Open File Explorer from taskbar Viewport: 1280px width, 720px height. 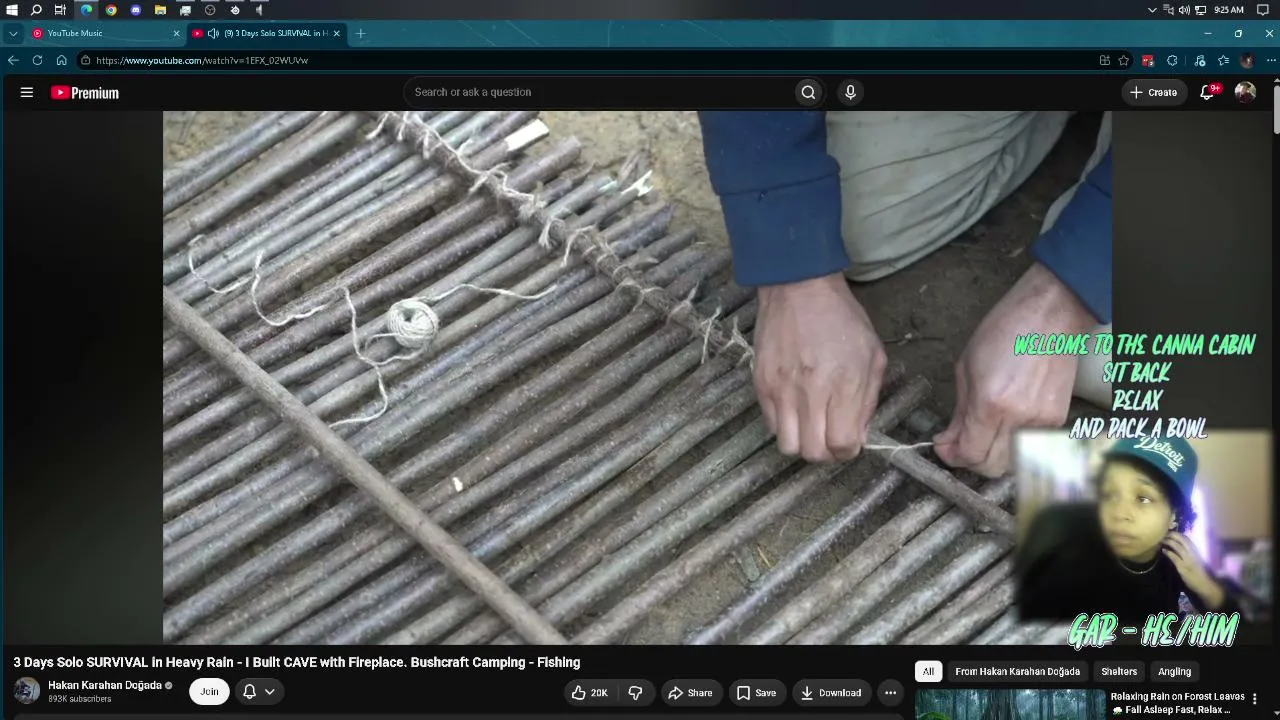coord(160,10)
